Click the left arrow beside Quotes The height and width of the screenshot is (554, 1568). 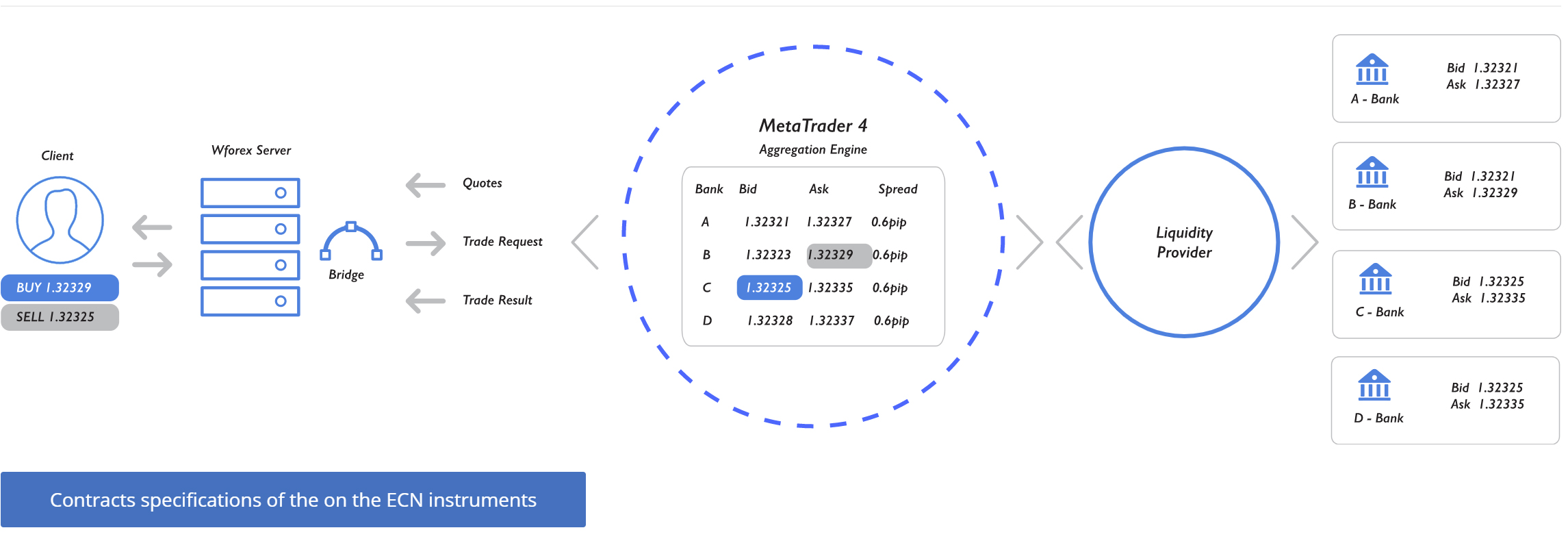point(426,184)
